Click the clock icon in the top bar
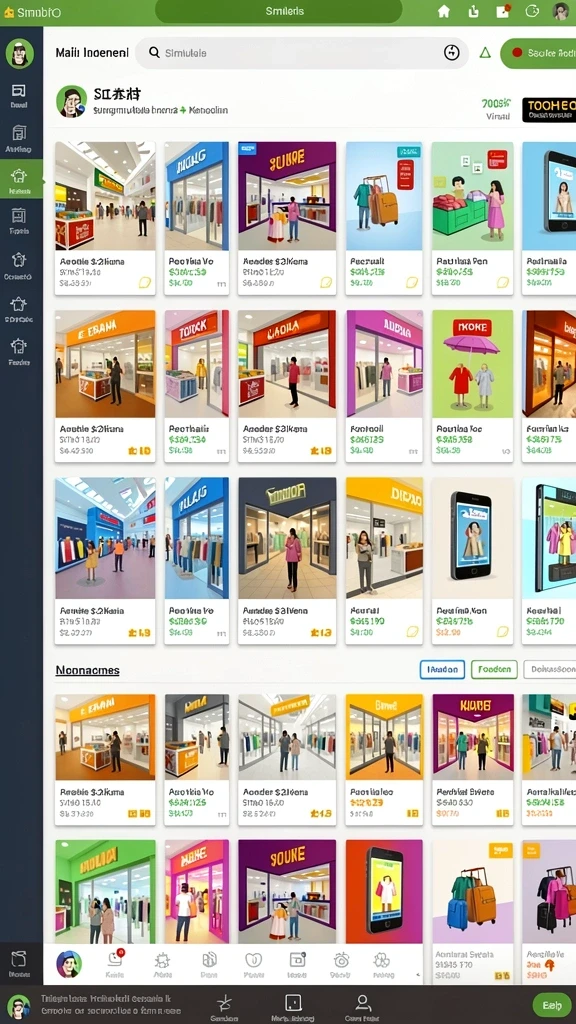The width and height of the screenshot is (576, 1024). [x=532, y=11]
